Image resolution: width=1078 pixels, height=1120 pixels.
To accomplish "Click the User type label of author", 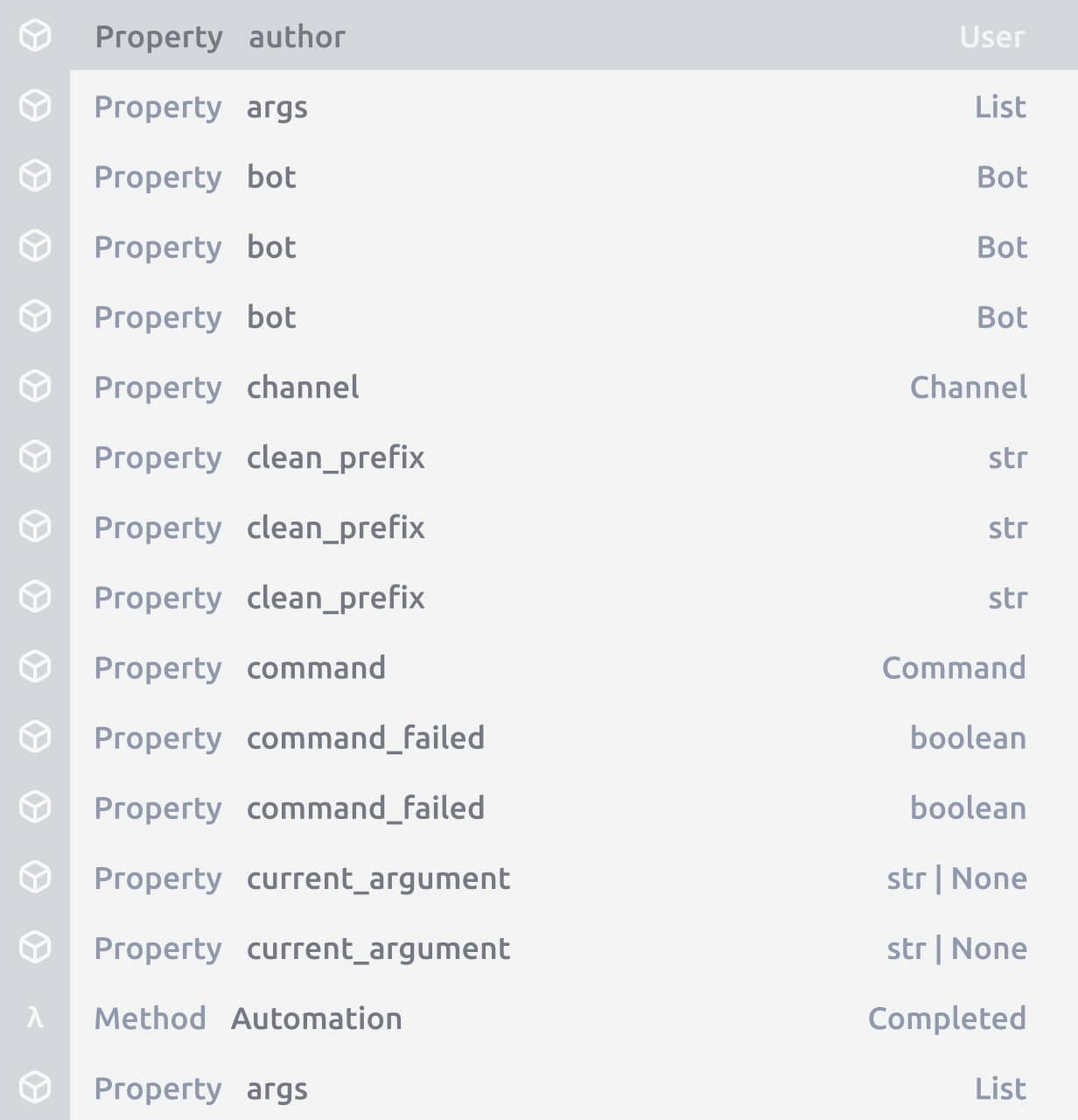I will pyautogui.click(x=991, y=37).
